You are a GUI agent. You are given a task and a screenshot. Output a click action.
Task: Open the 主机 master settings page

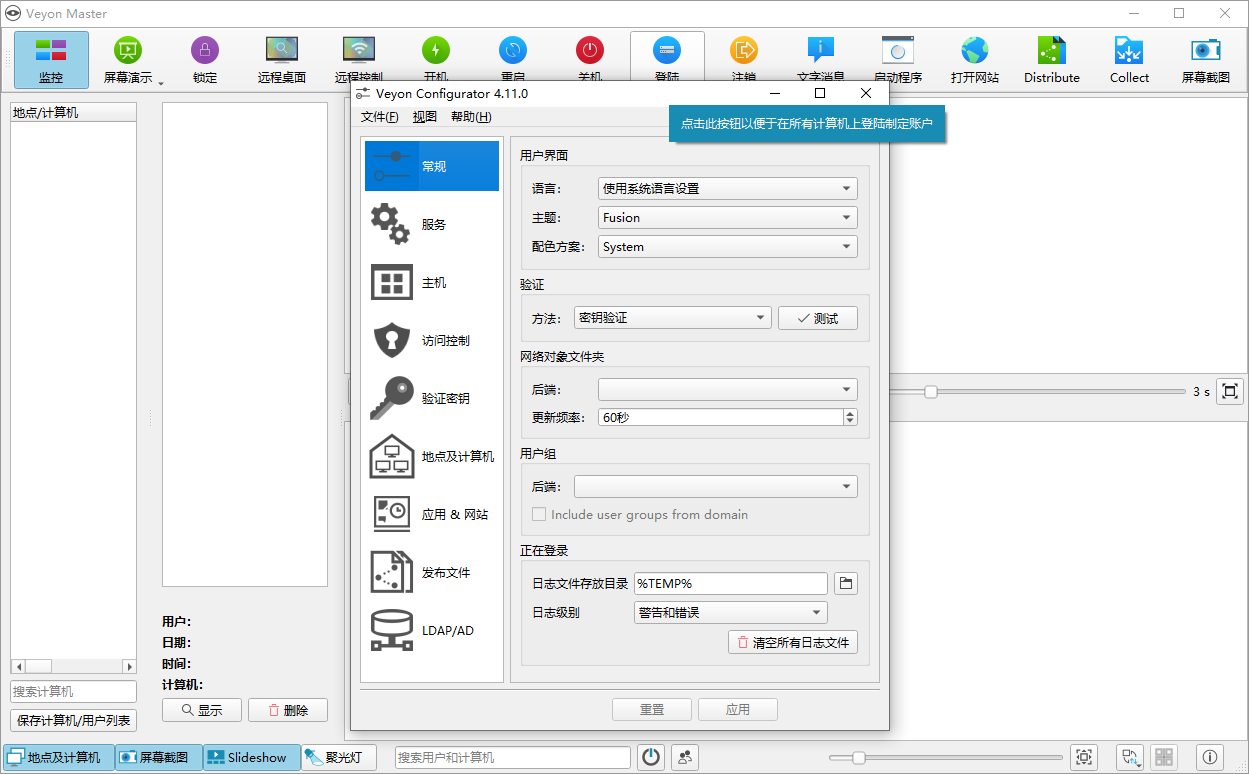tap(432, 282)
